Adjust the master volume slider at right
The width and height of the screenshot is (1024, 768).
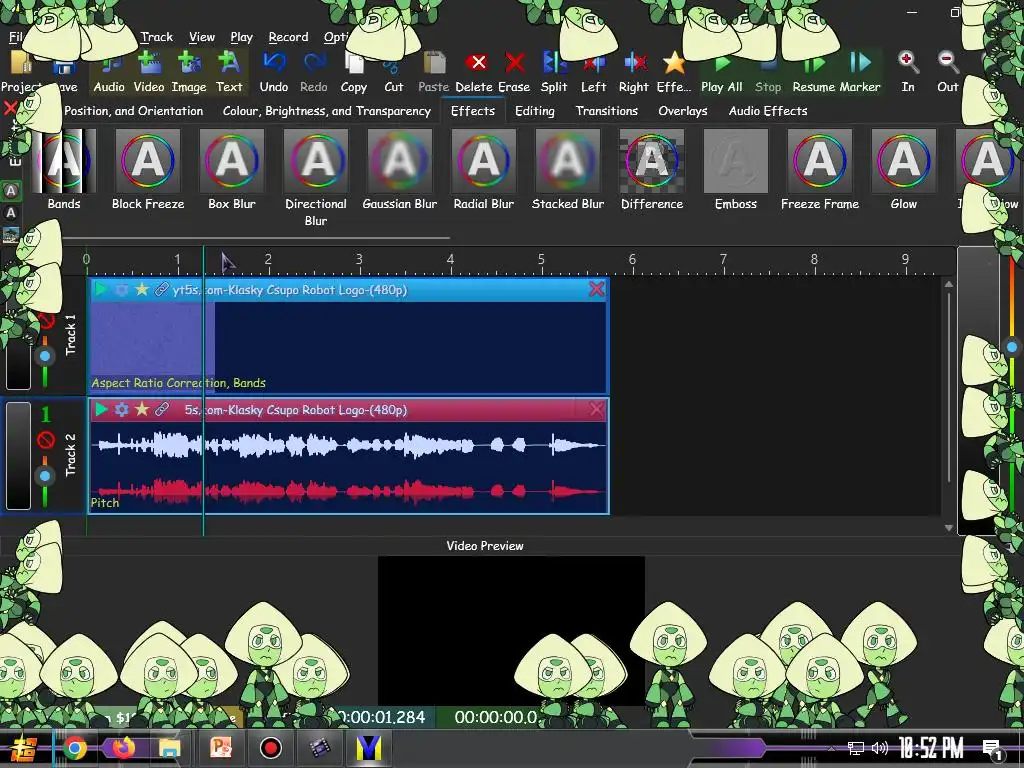tap(1012, 347)
